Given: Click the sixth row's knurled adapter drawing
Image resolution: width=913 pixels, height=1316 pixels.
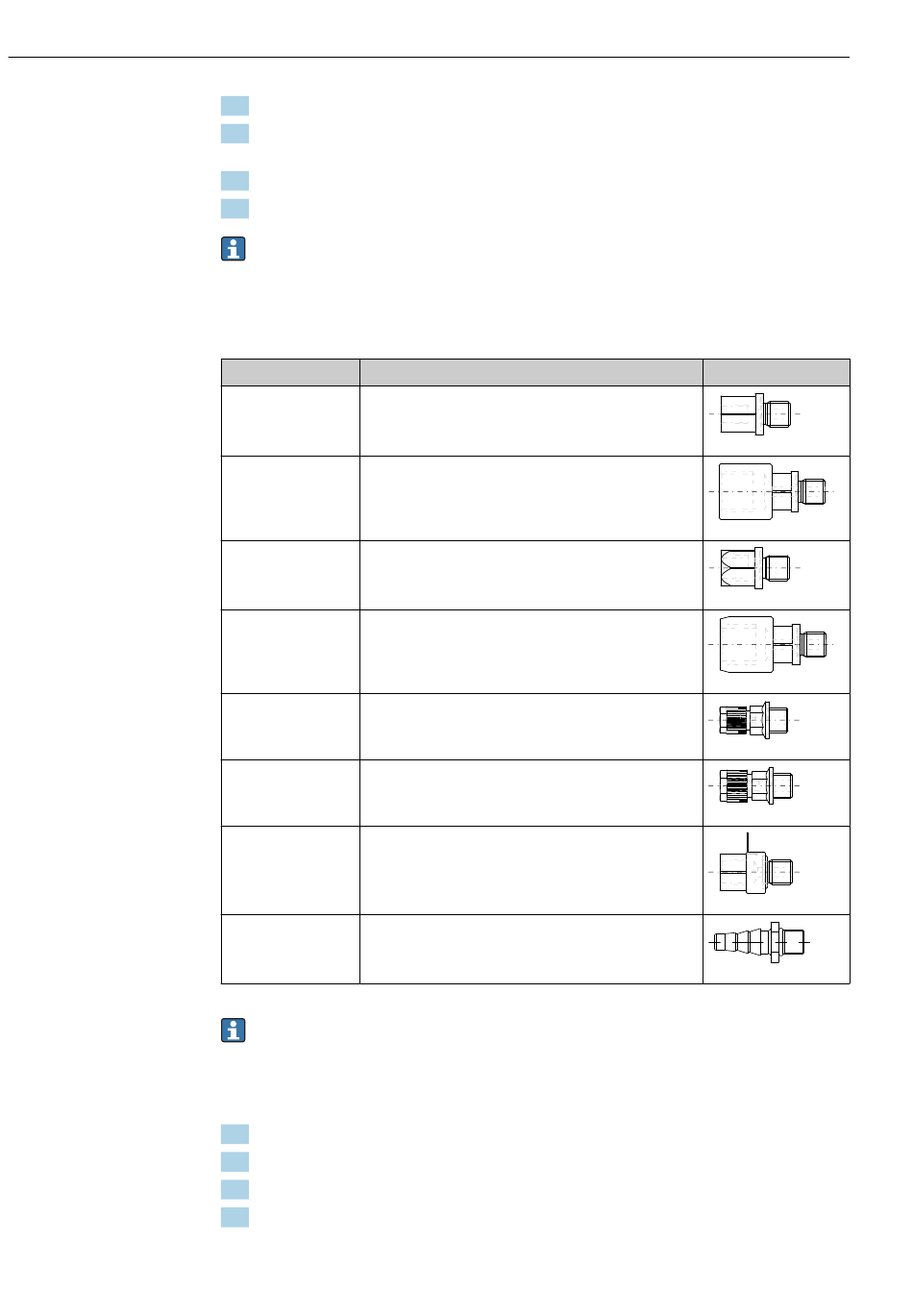Looking at the screenshot, I should (755, 785).
